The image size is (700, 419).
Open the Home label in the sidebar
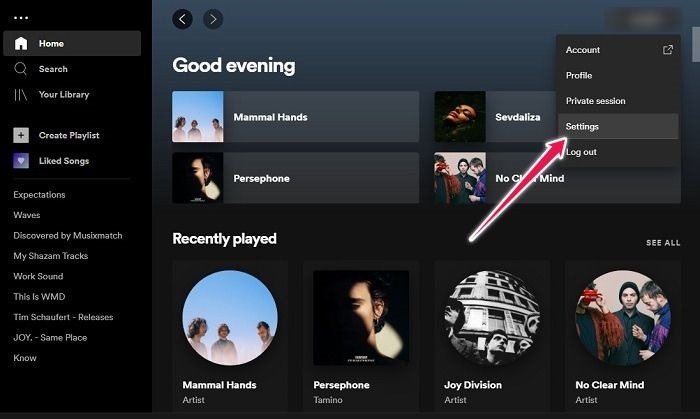pos(51,43)
